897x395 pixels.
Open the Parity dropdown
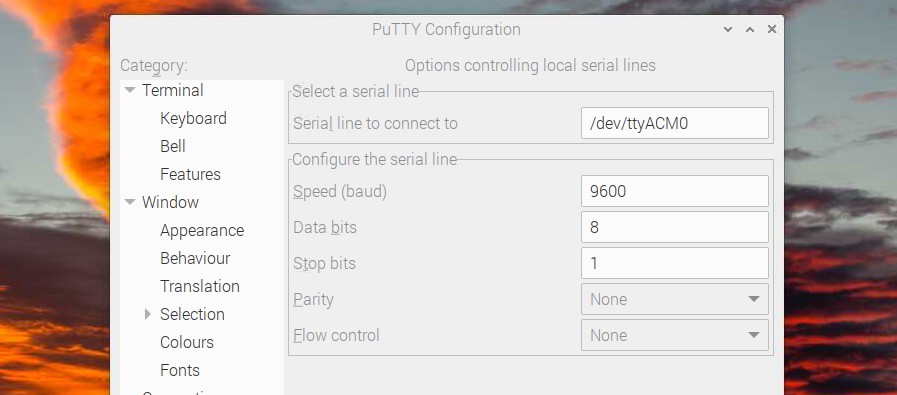674,299
